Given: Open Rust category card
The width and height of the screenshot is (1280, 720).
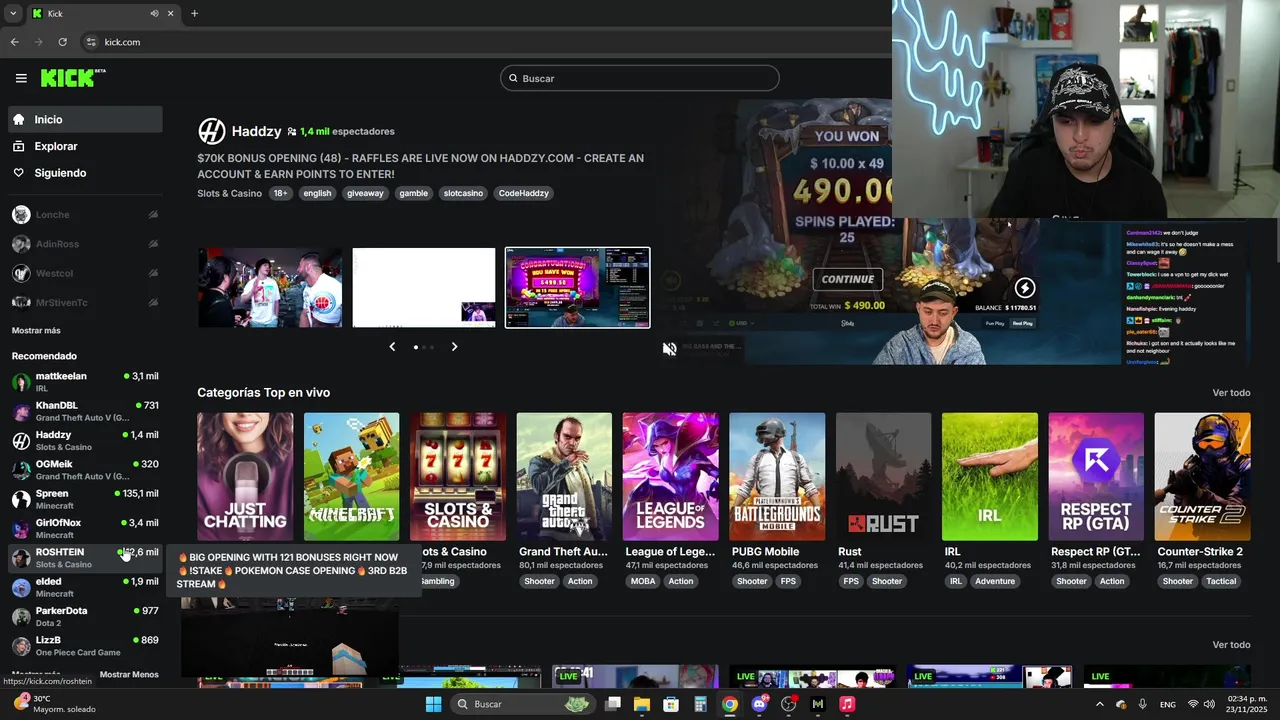Looking at the screenshot, I should (883, 477).
